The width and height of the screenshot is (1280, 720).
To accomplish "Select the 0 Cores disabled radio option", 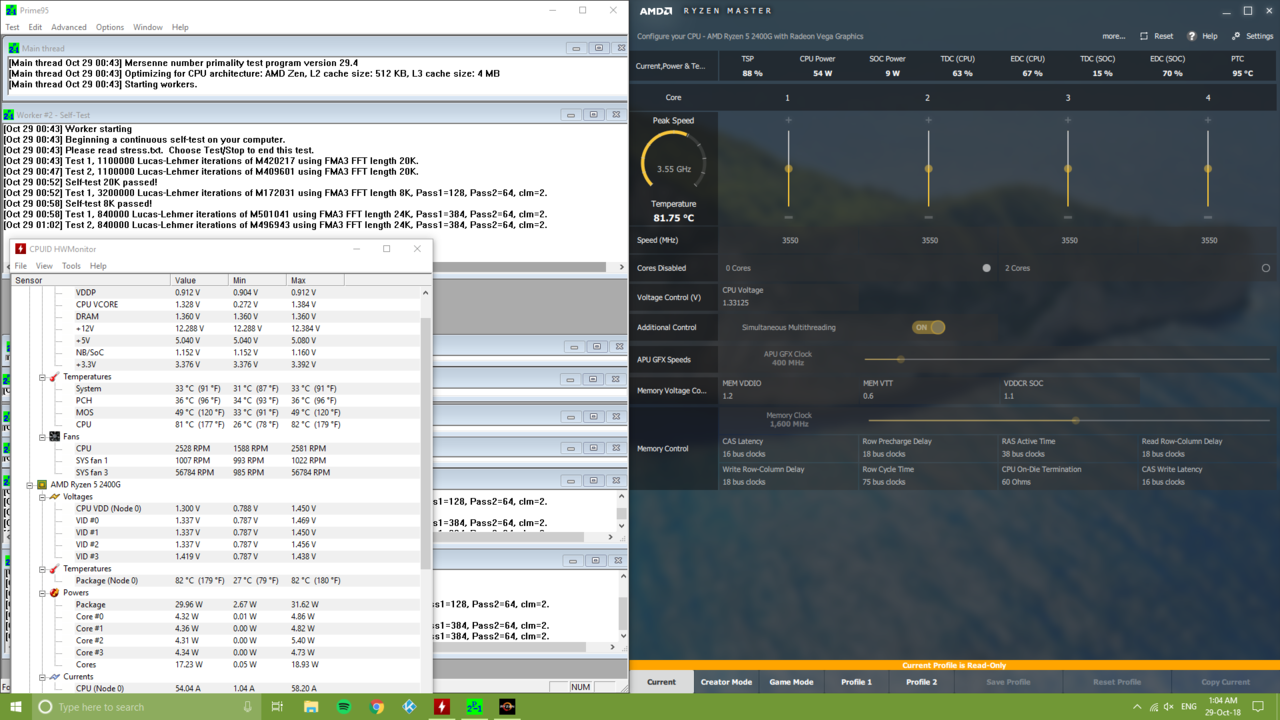I will pyautogui.click(x=986, y=268).
